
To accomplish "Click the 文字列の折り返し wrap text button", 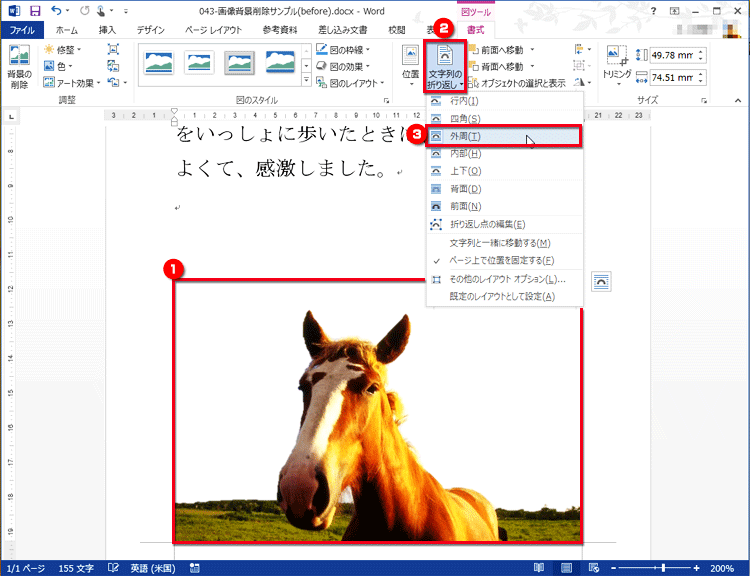I will 445,66.
